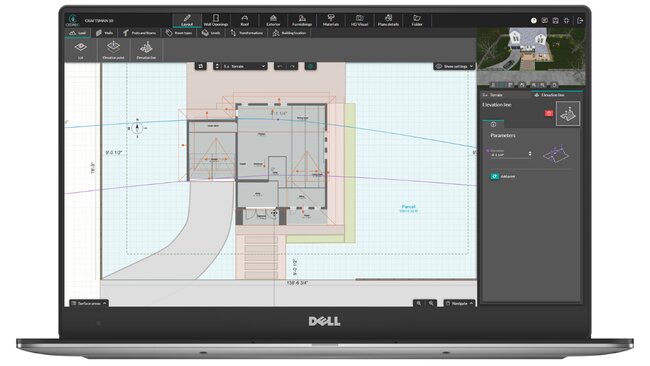Click the redo arrow
Image resolution: width=650 pixels, height=366 pixels.
coord(292,66)
